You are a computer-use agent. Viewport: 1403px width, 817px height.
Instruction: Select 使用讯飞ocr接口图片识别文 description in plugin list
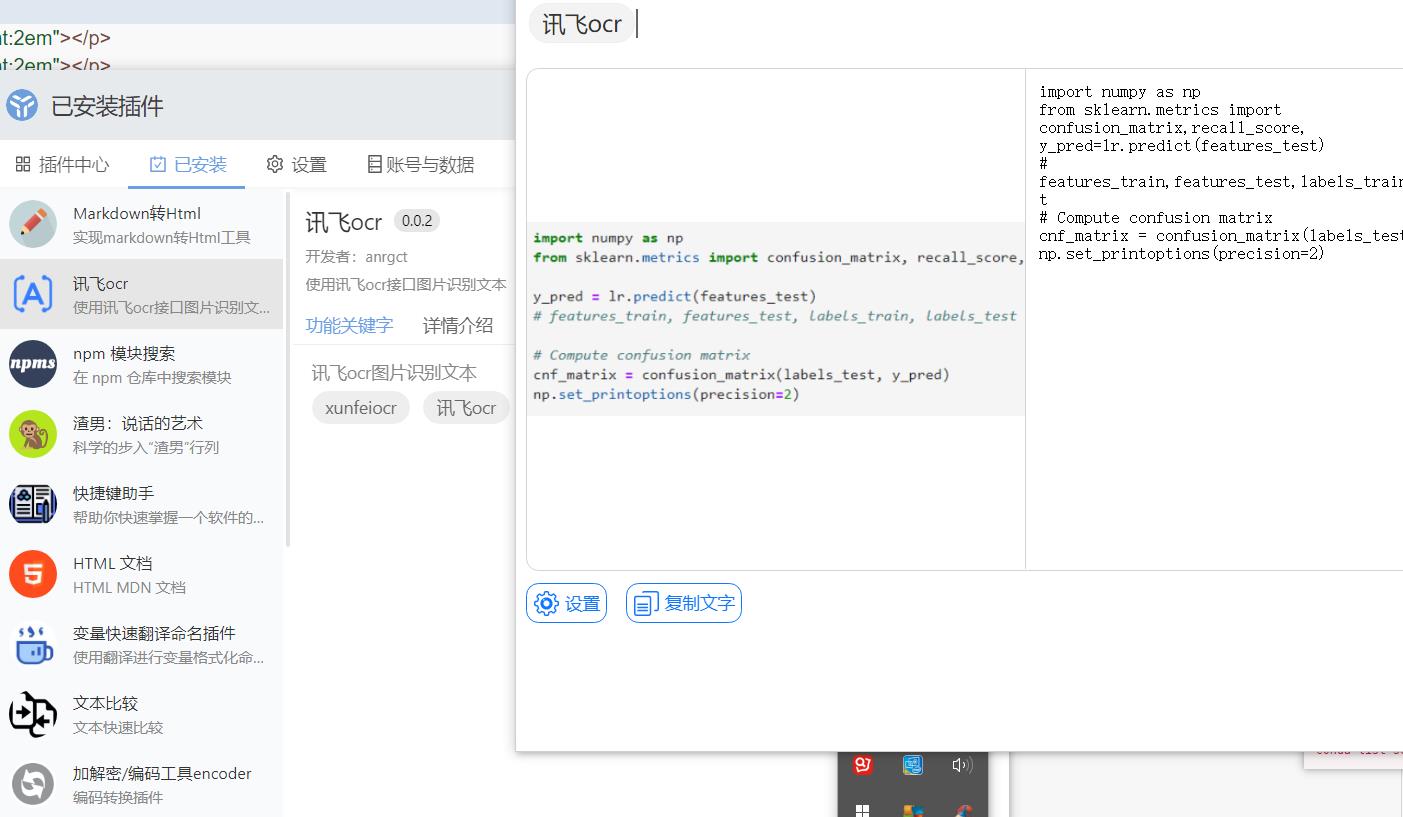(x=171, y=307)
